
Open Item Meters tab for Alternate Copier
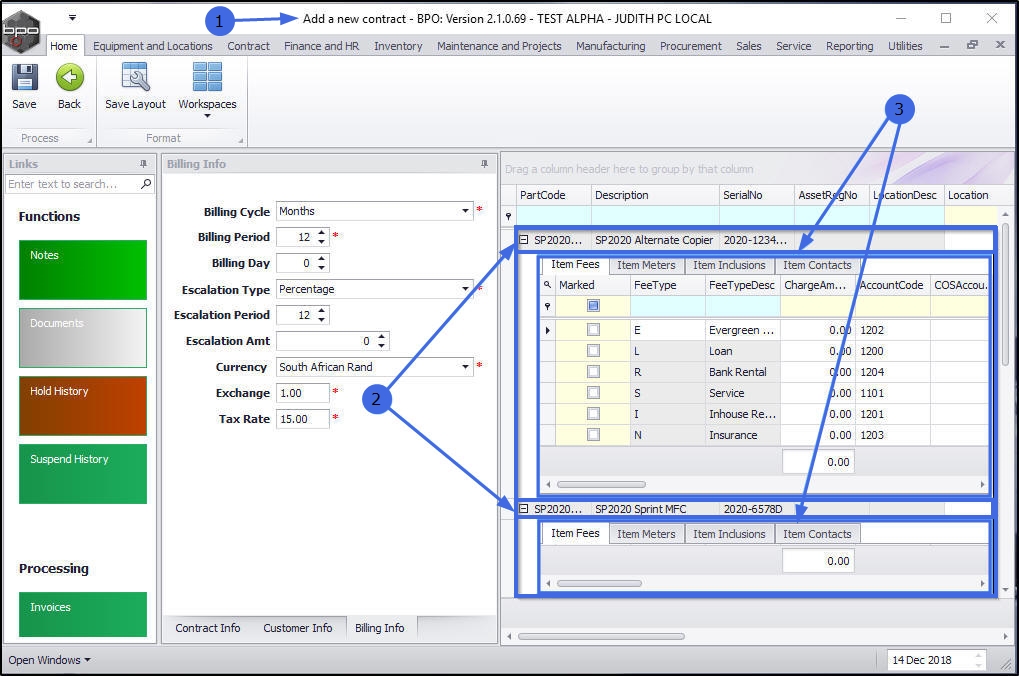pyautogui.click(x=646, y=265)
